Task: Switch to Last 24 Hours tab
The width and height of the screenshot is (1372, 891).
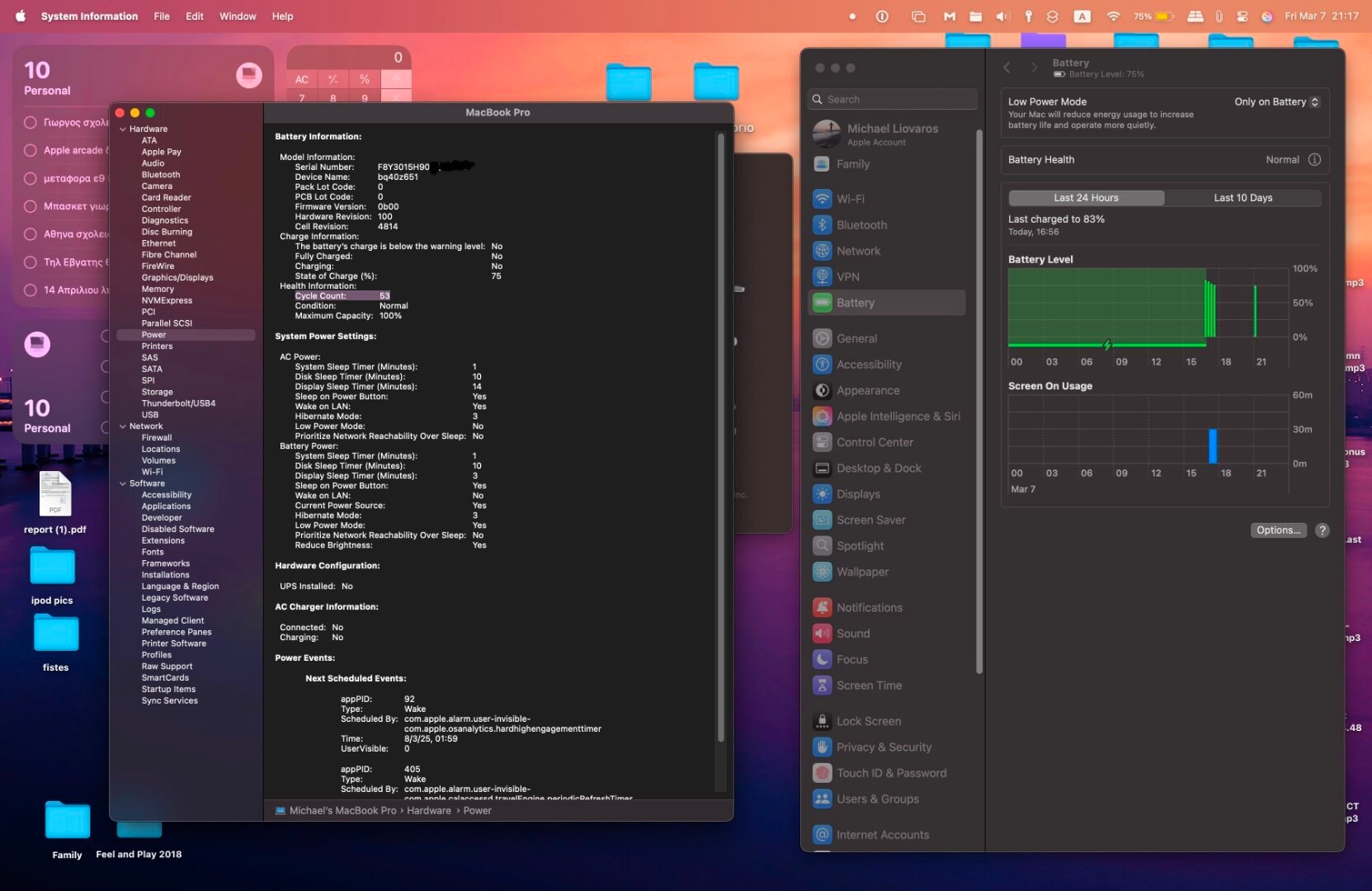Action: point(1086,198)
